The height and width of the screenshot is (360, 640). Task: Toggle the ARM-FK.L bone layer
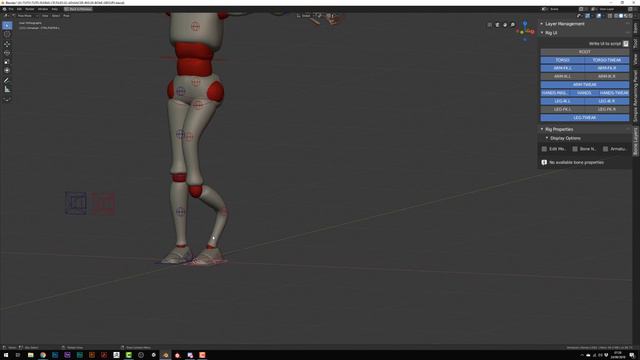click(x=562, y=68)
